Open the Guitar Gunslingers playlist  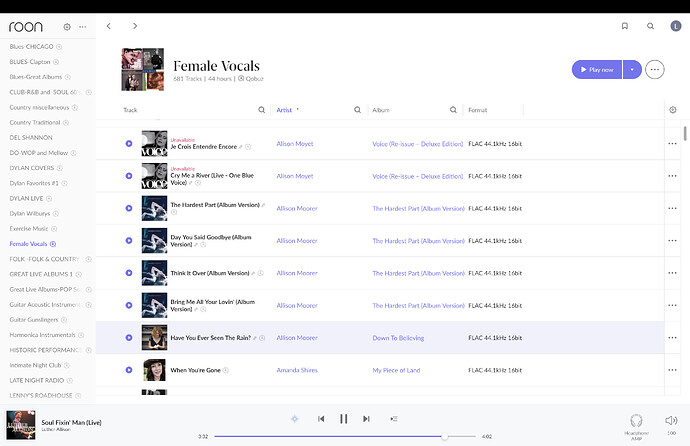(34, 320)
